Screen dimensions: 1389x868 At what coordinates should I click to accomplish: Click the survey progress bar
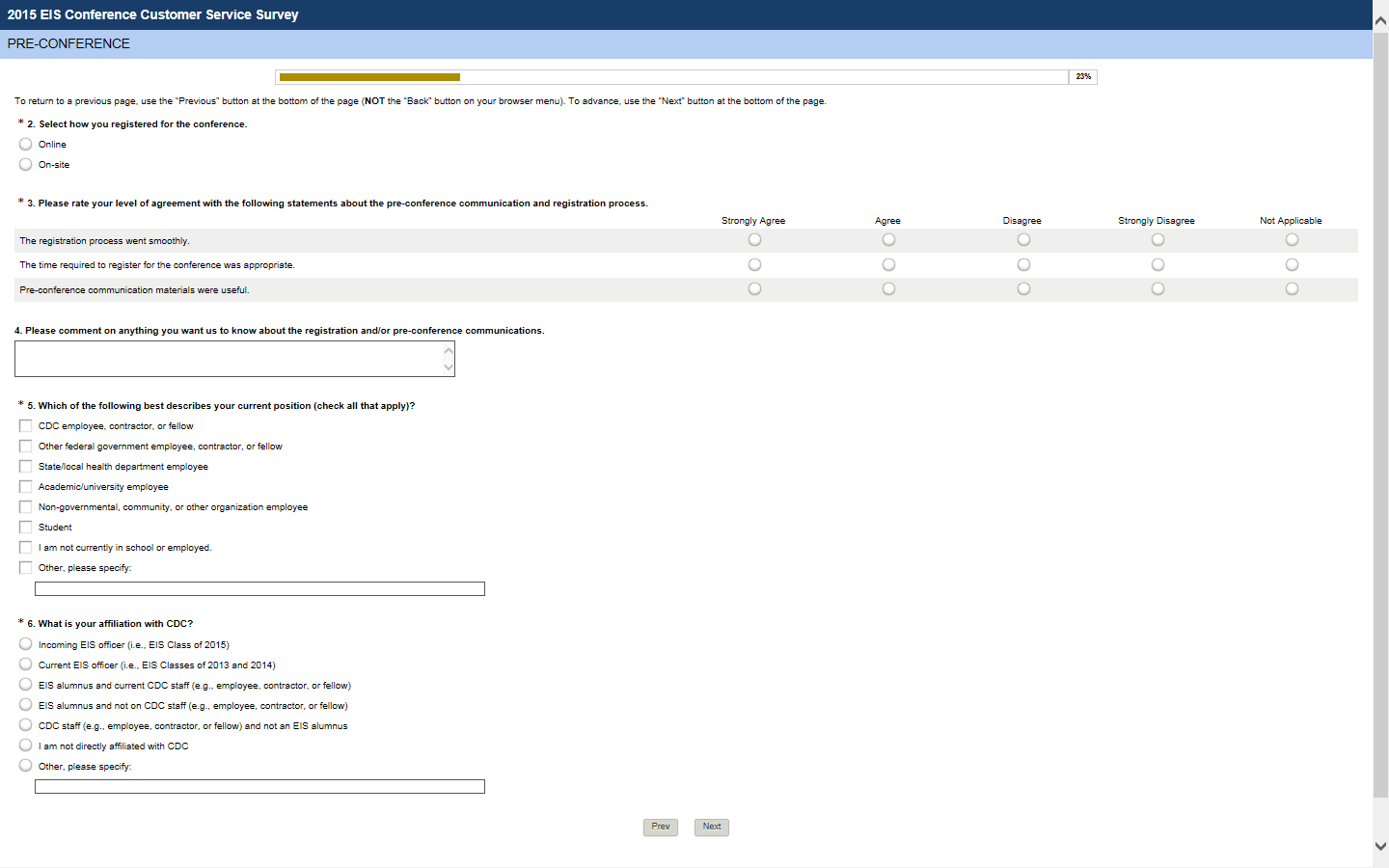(x=671, y=77)
